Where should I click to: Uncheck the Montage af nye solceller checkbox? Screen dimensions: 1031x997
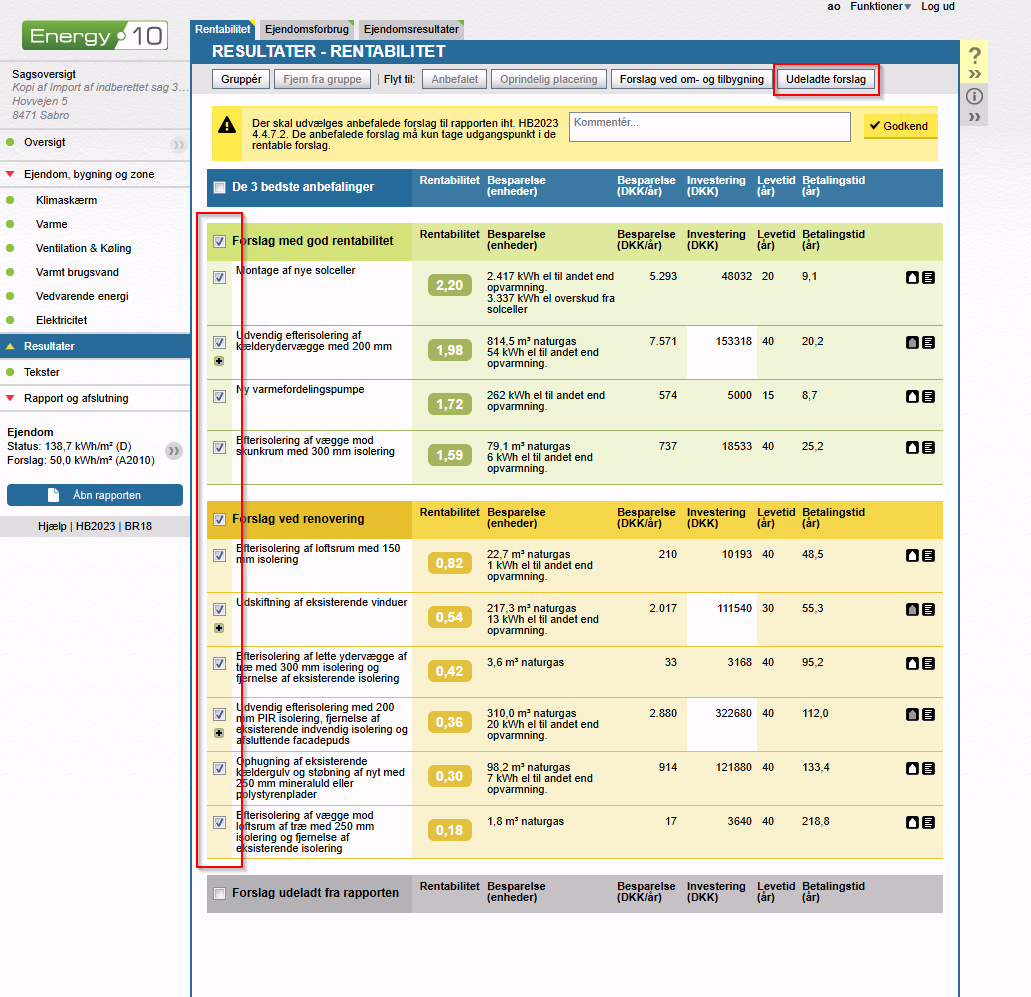[x=219, y=278]
